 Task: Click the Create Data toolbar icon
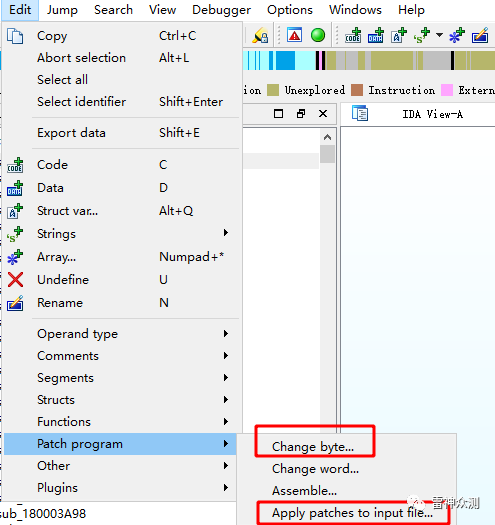pyautogui.click(x=375, y=35)
